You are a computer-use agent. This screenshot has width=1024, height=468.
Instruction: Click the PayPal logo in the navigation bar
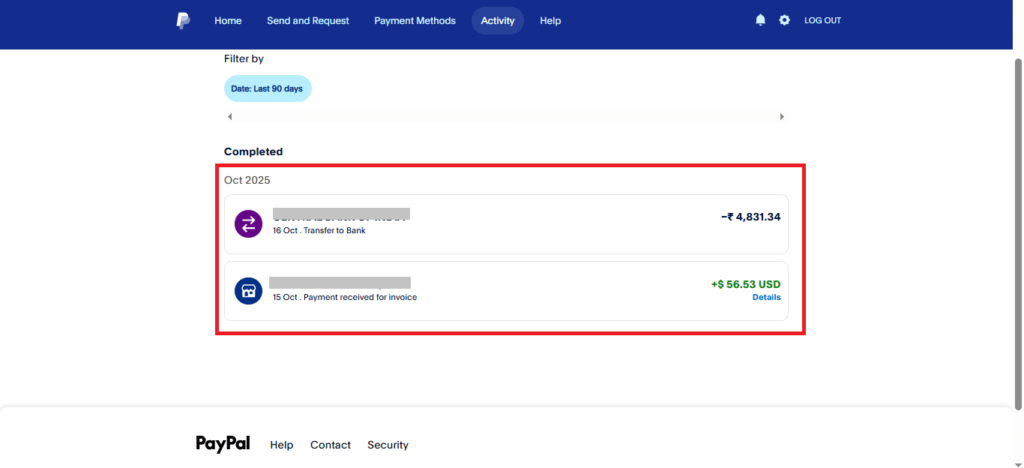pyautogui.click(x=183, y=21)
